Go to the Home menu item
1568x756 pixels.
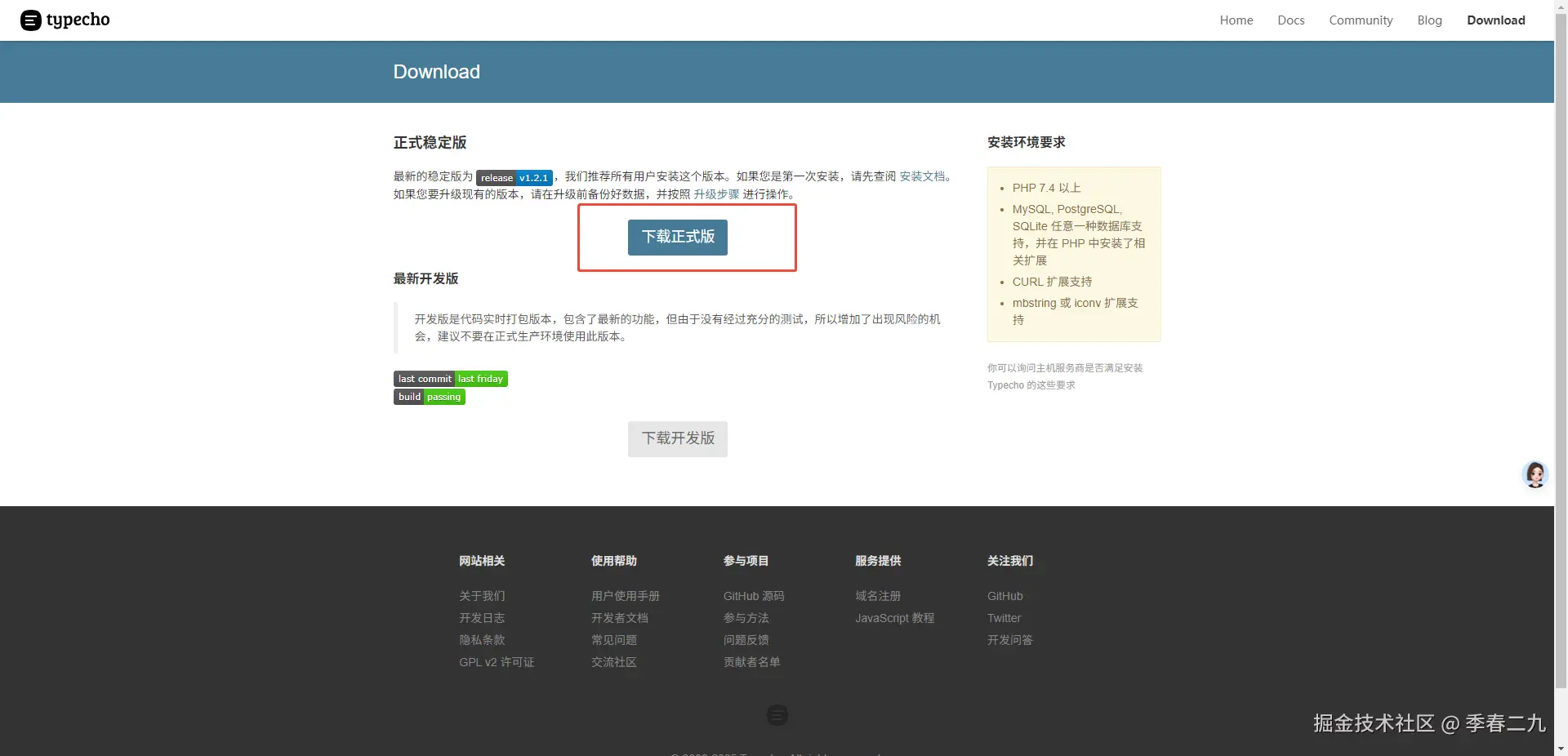[1236, 20]
